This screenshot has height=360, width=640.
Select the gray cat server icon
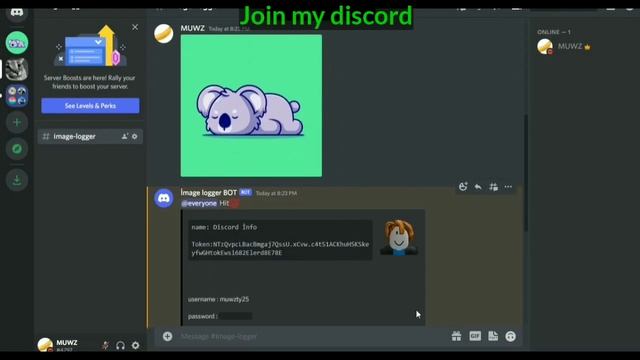pos(17,69)
